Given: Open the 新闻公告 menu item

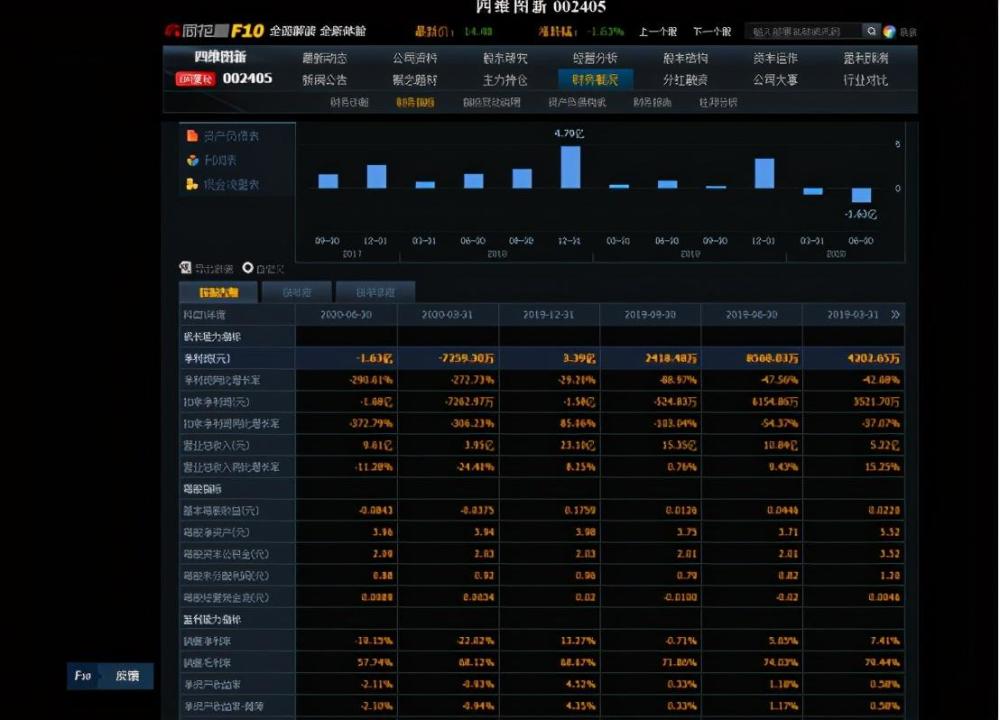Looking at the screenshot, I should 325,80.
